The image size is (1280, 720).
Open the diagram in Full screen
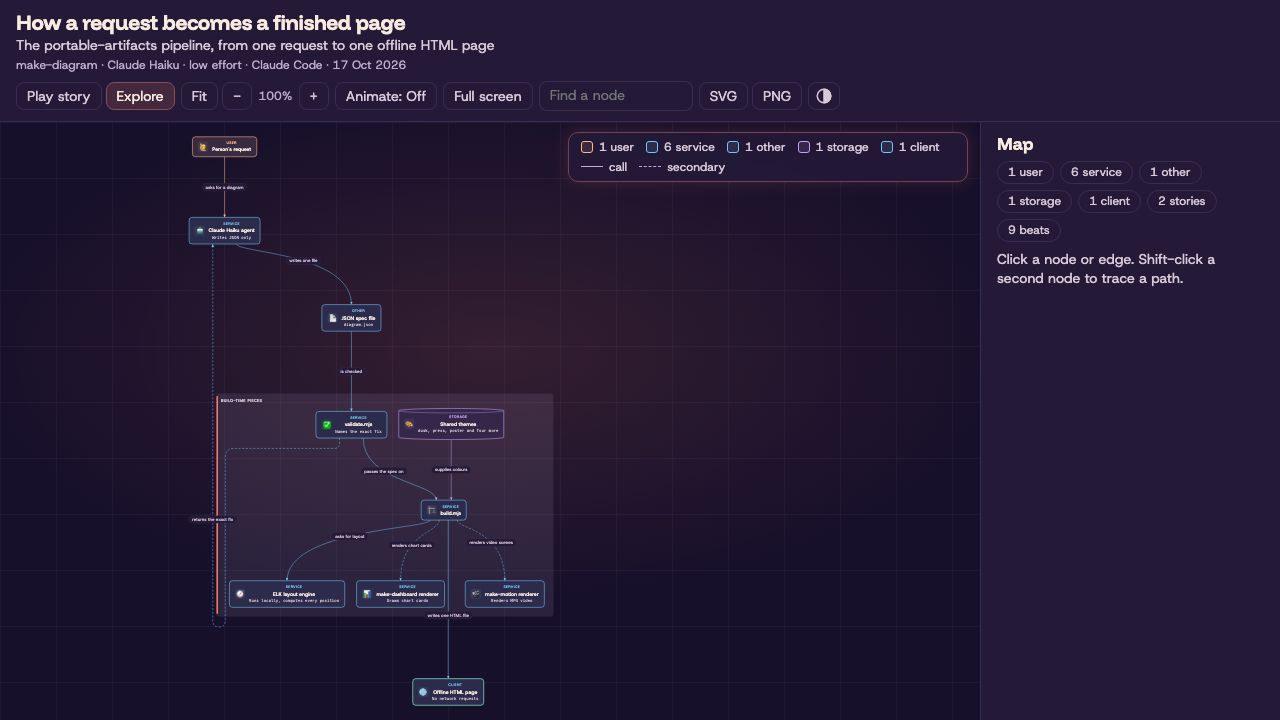(488, 96)
